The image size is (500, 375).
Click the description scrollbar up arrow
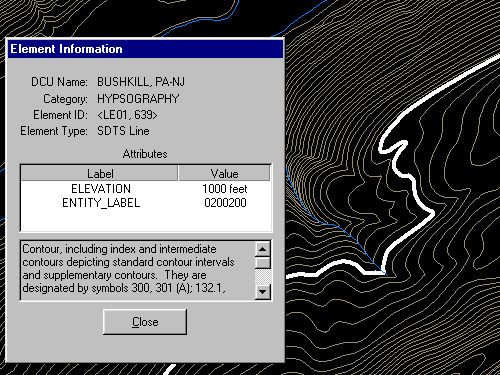point(263,249)
